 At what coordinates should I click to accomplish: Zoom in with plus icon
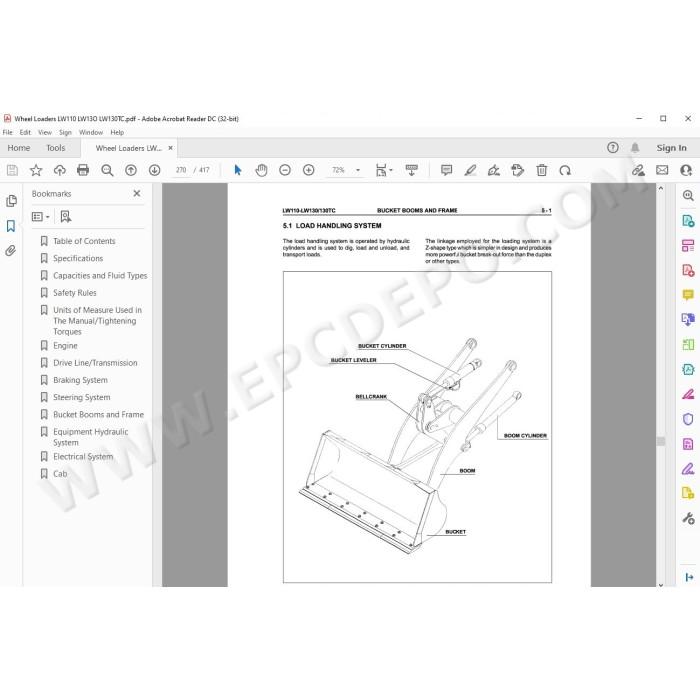[308, 170]
